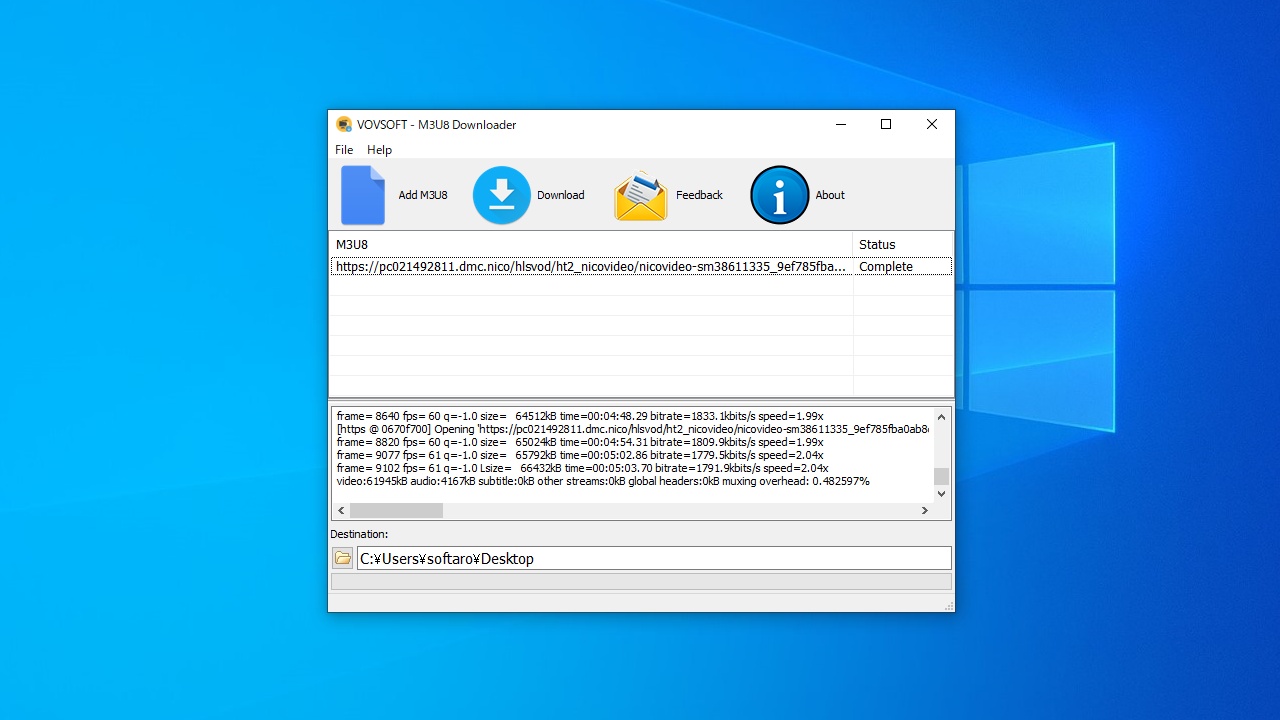Click the VOVSOFT app icon in title bar
The height and width of the screenshot is (720, 1280).
(344, 125)
